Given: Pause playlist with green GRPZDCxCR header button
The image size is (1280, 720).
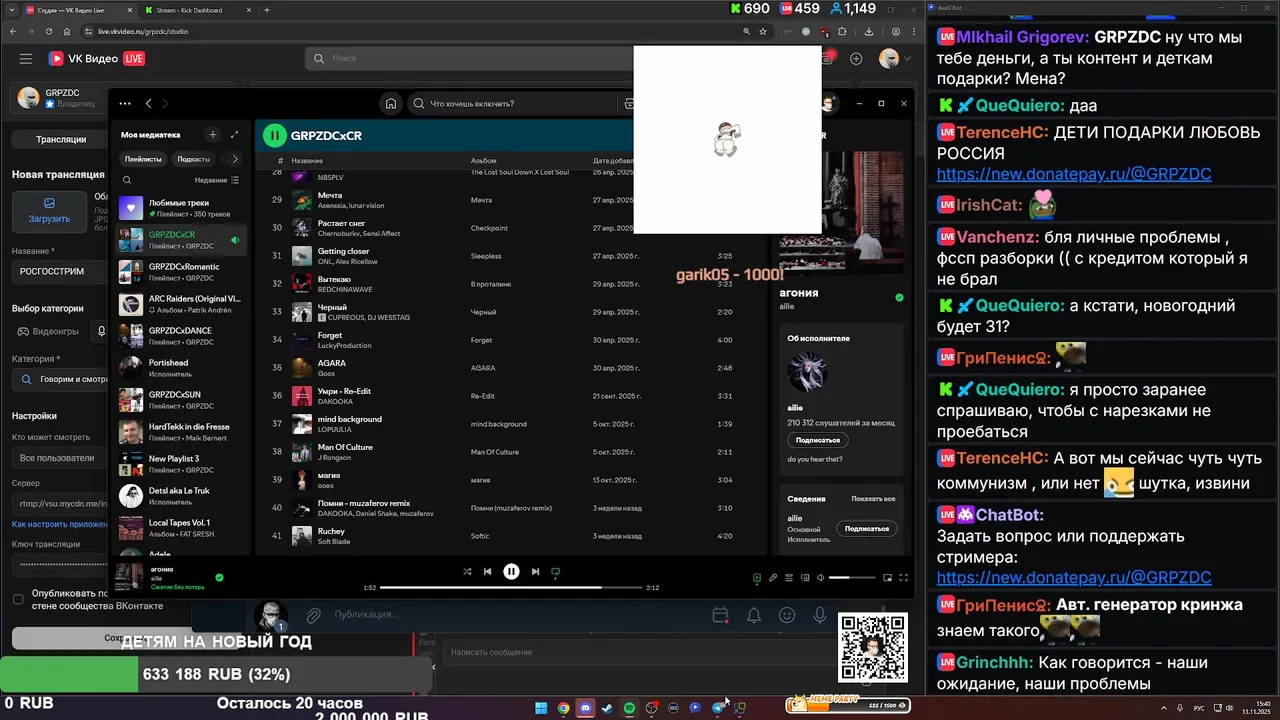Looking at the screenshot, I should click(x=274, y=135).
